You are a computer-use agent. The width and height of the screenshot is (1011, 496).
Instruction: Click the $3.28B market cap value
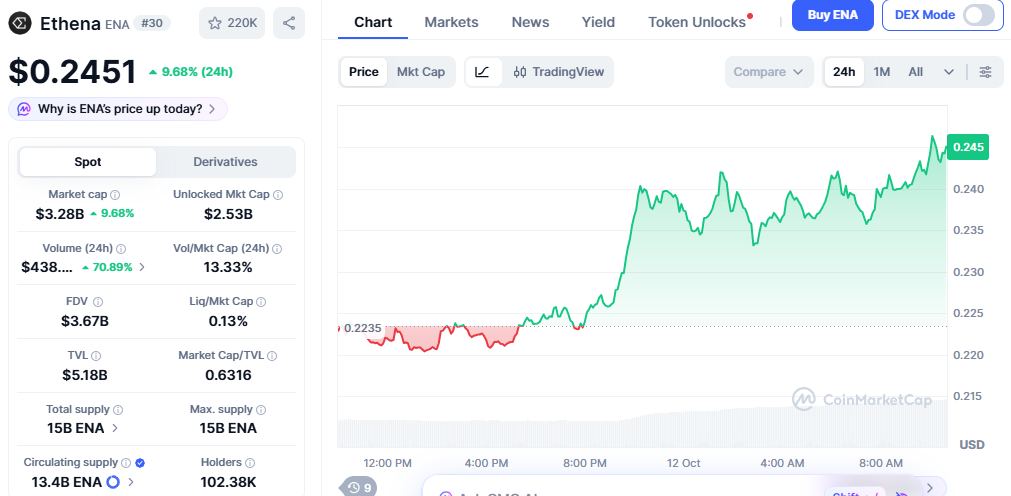[x=60, y=213]
